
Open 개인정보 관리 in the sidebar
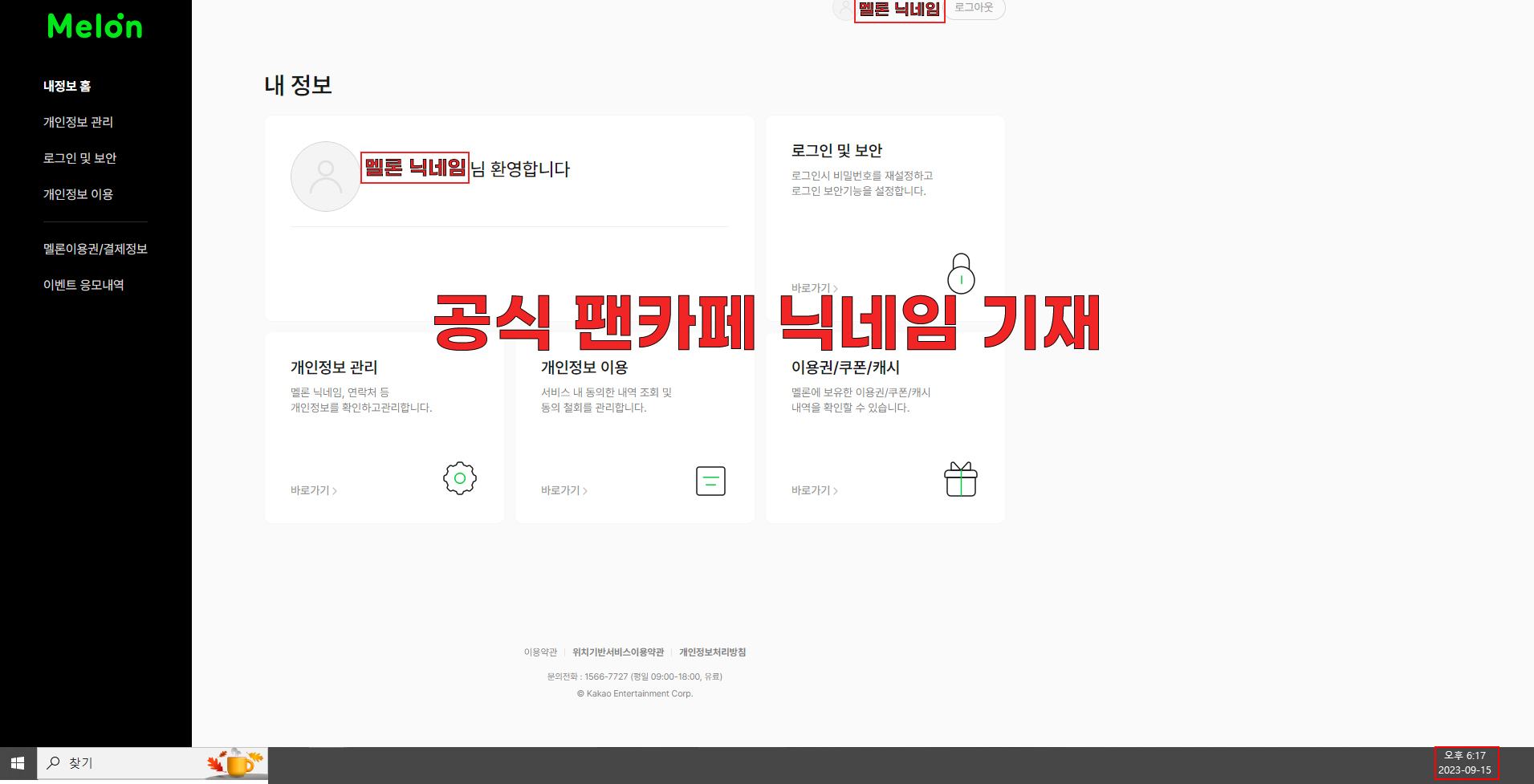[78, 122]
